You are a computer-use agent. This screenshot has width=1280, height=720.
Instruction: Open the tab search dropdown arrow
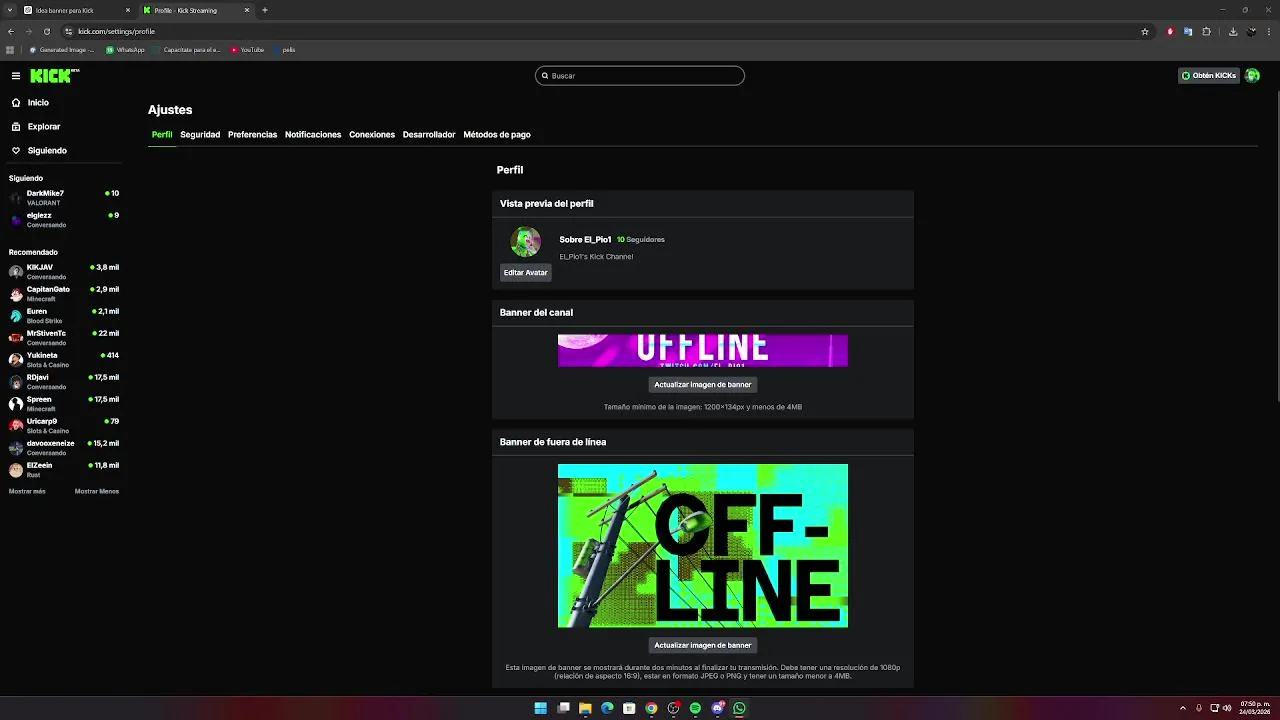pyautogui.click(x=8, y=10)
